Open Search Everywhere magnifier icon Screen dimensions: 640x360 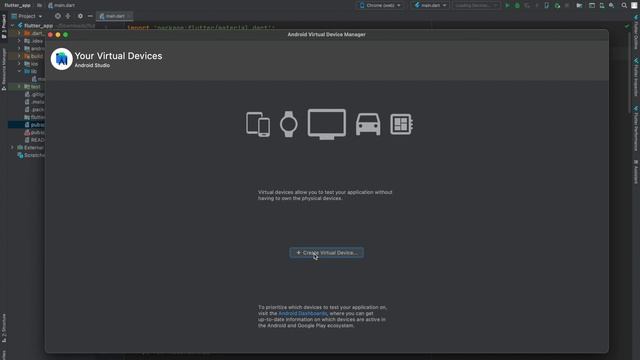click(624, 5)
